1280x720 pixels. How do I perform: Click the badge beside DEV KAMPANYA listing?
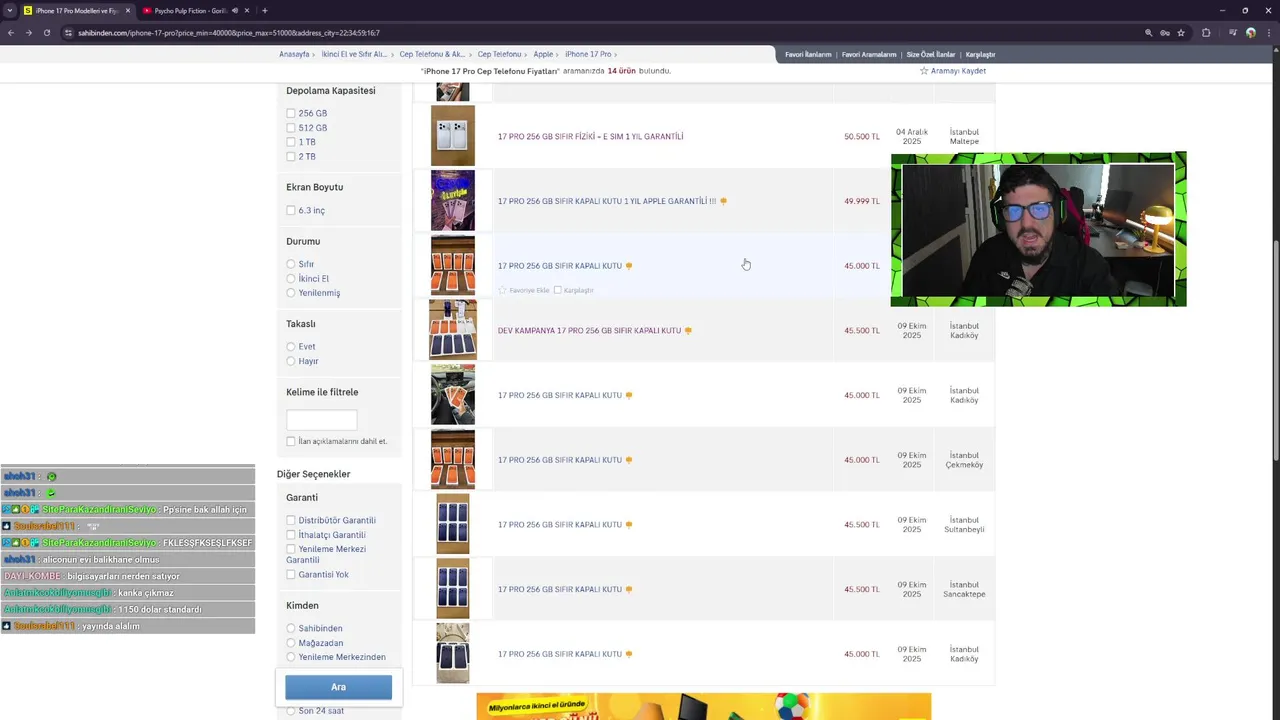point(688,330)
